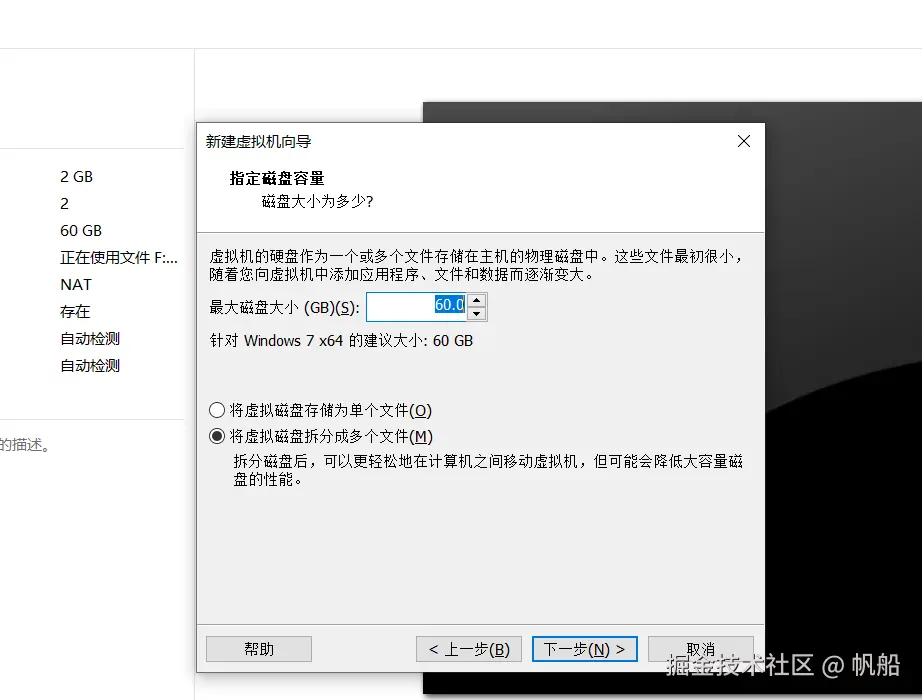The image size is (922, 700).
Task: Click the second 自动检测 entry
Action: click(90, 366)
